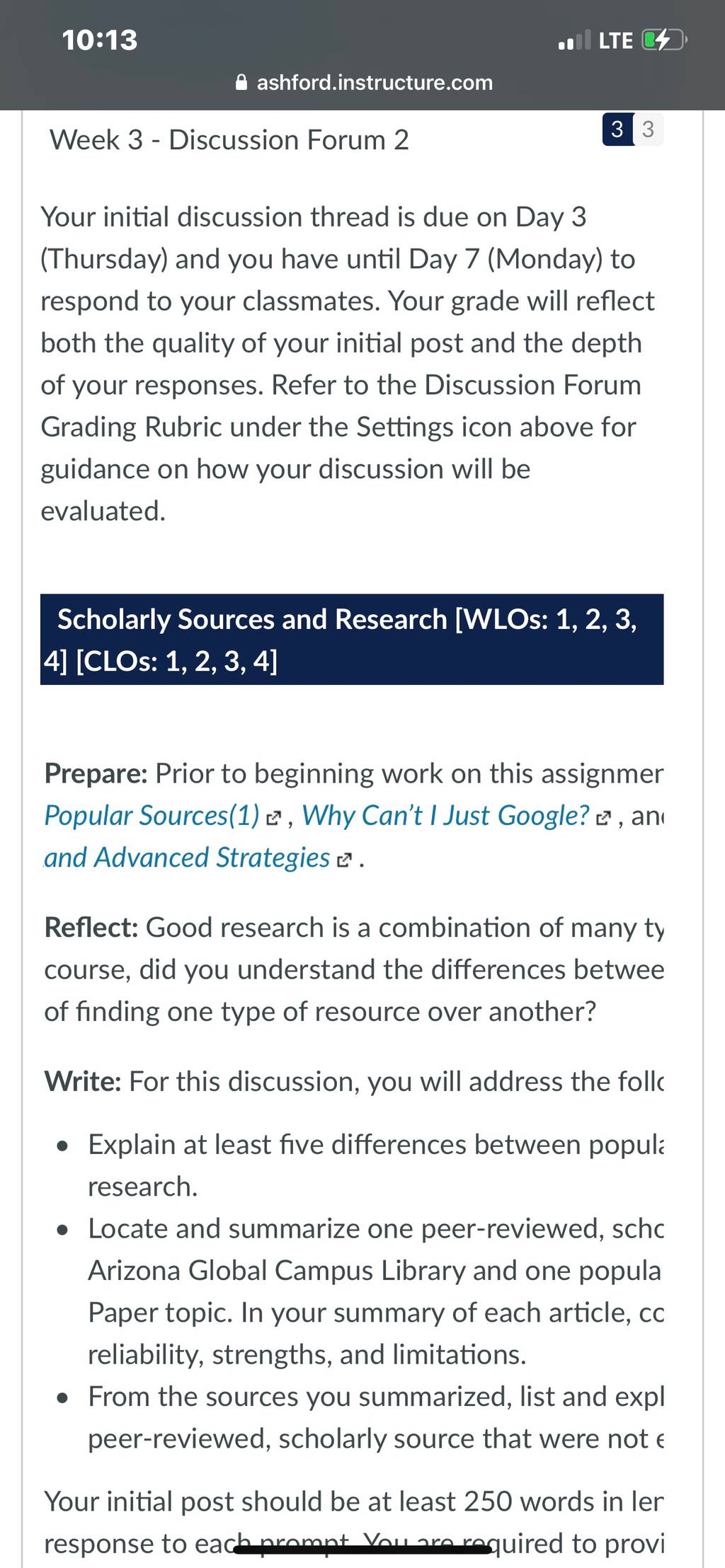Open the Why Can't I Just Google? link
725x1568 pixels.
tap(445, 815)
